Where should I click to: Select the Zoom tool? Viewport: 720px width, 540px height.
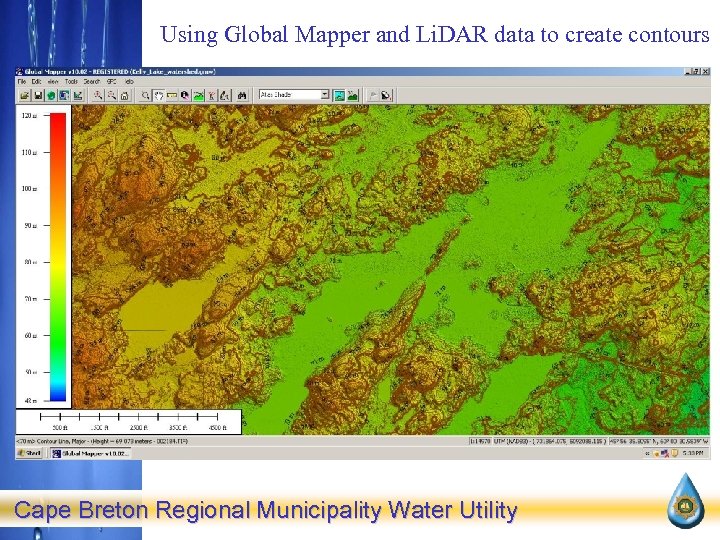pos(145,96)
